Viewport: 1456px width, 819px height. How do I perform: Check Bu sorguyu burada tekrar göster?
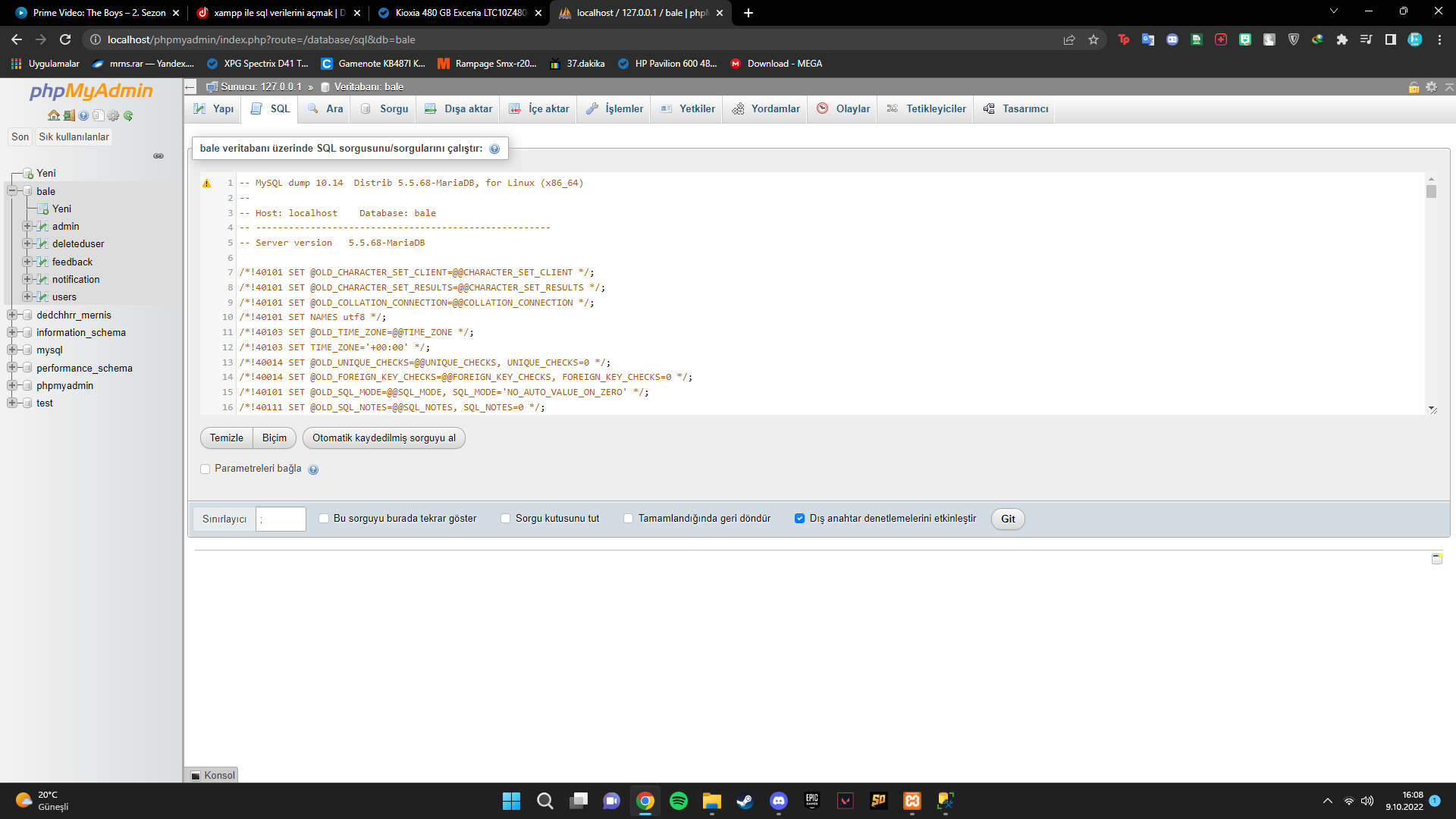324,519
